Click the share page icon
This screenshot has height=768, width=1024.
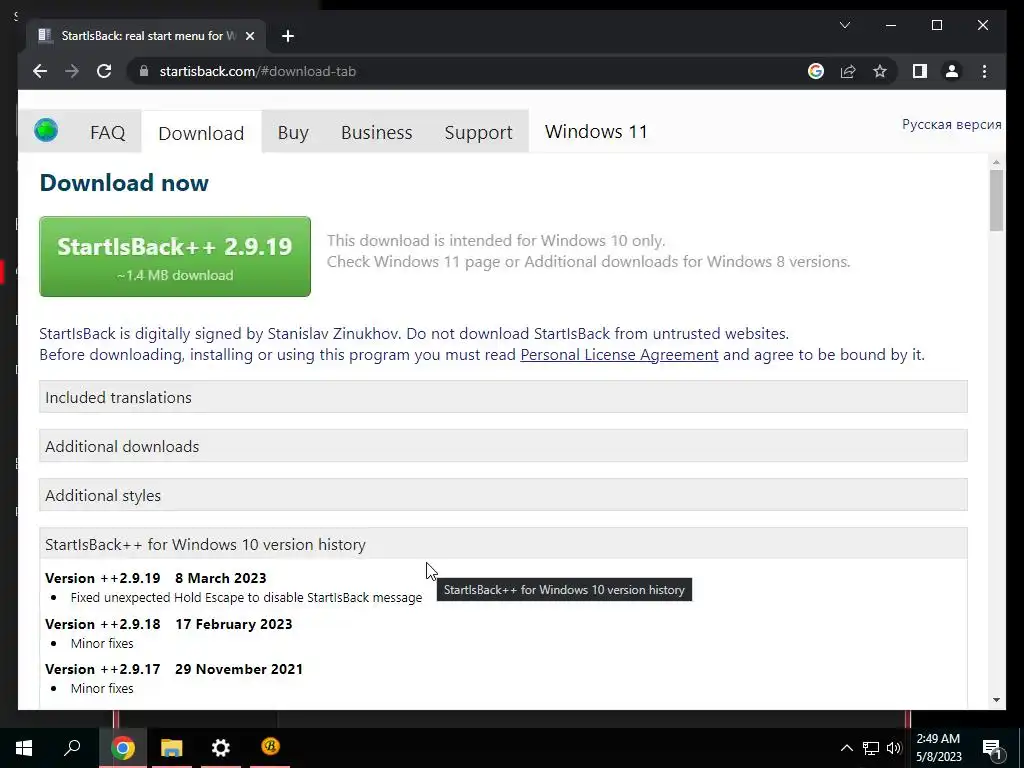[848, 71]
